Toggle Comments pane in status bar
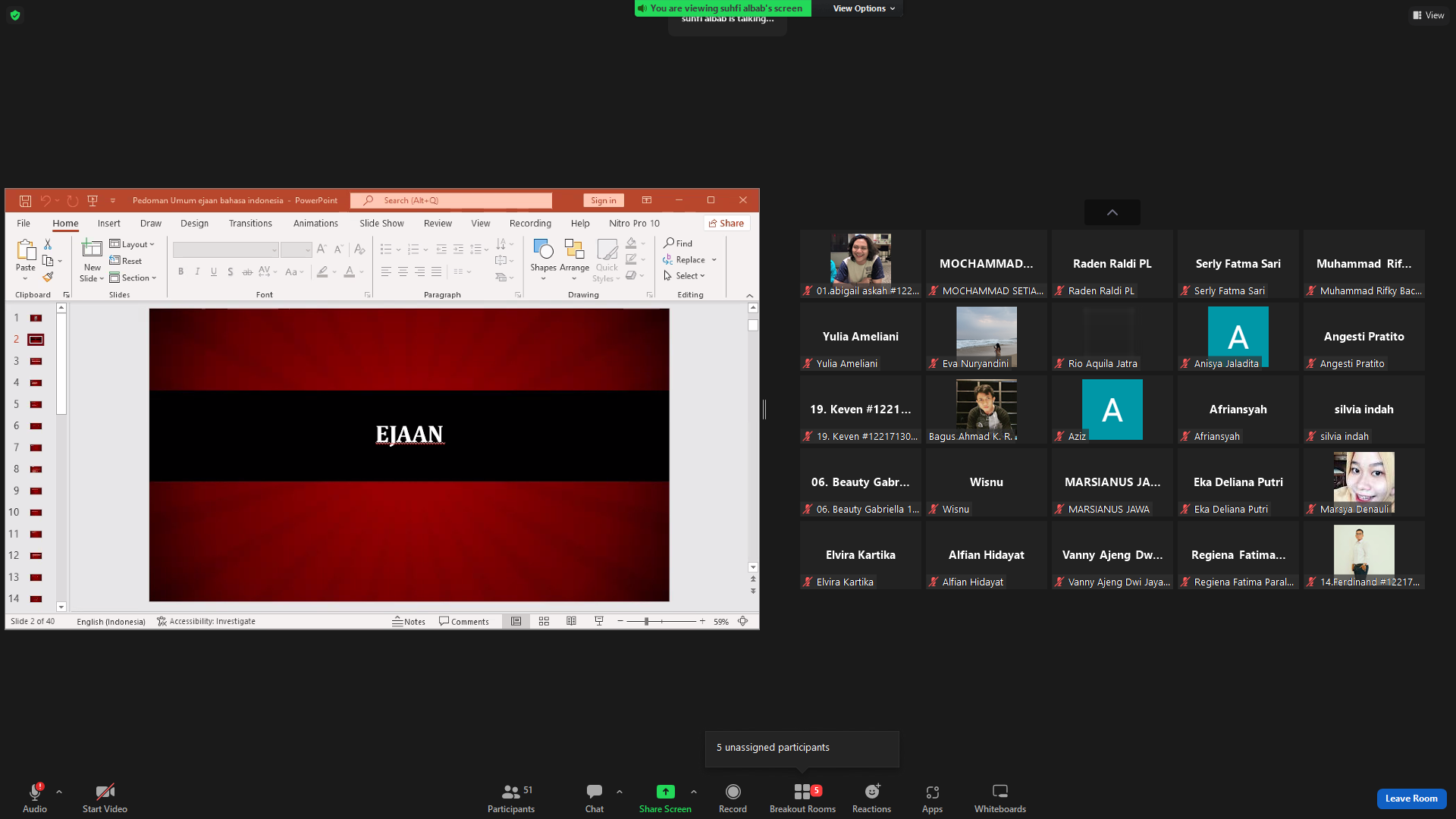 464,622
